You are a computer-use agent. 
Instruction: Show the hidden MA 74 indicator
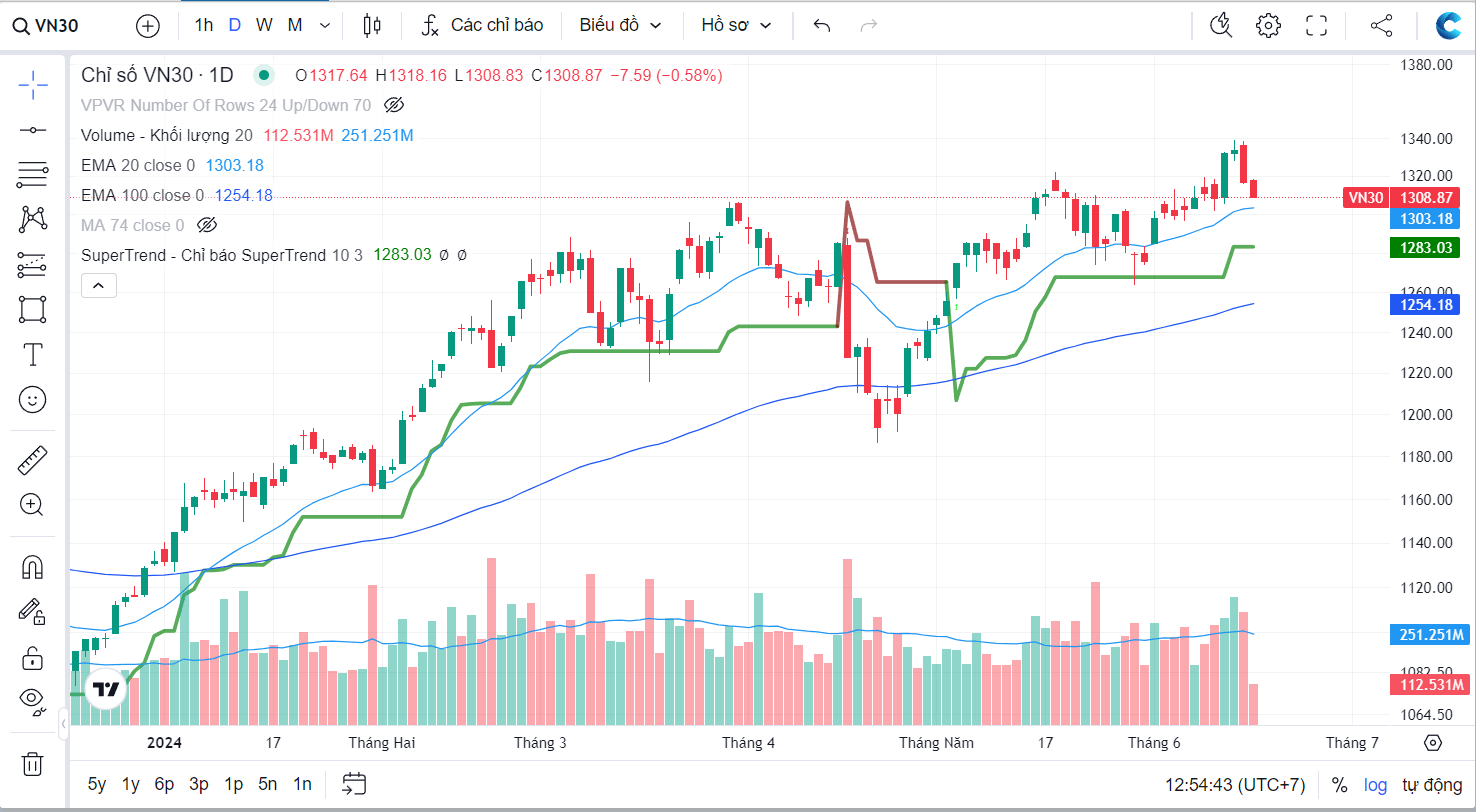coord(207,225)
